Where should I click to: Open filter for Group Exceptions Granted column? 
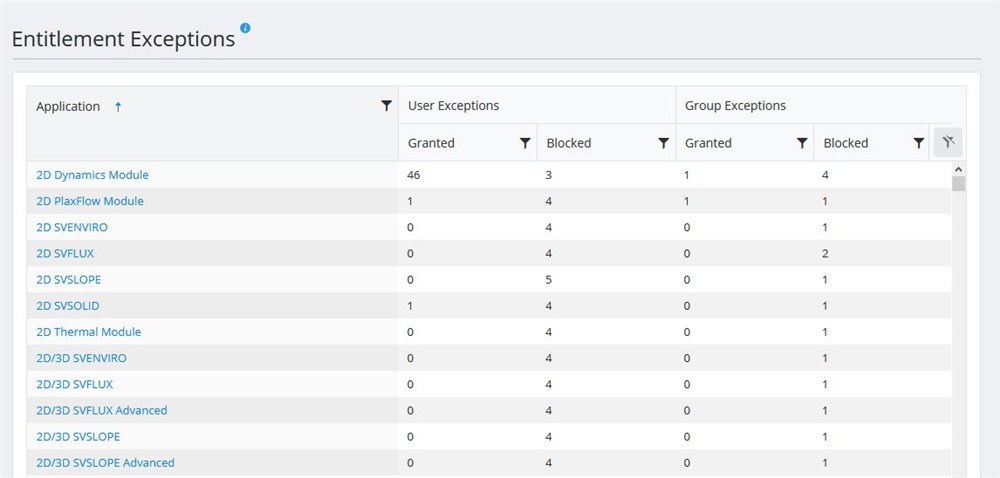tap(802, 143)
